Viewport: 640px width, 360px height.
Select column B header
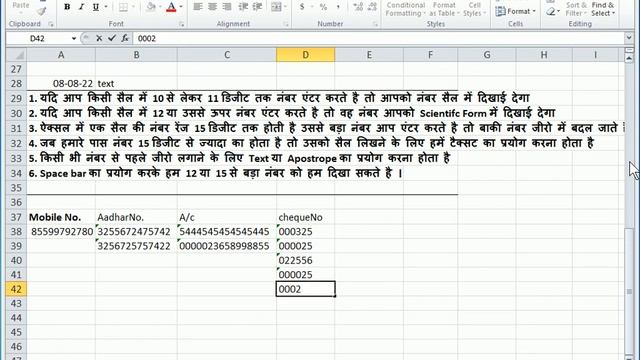(136, 55)
